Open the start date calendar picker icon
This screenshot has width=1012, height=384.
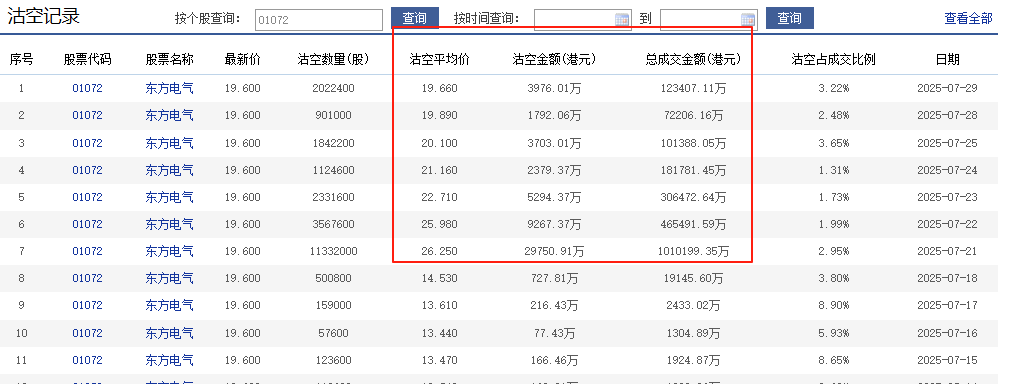point(622,19)
